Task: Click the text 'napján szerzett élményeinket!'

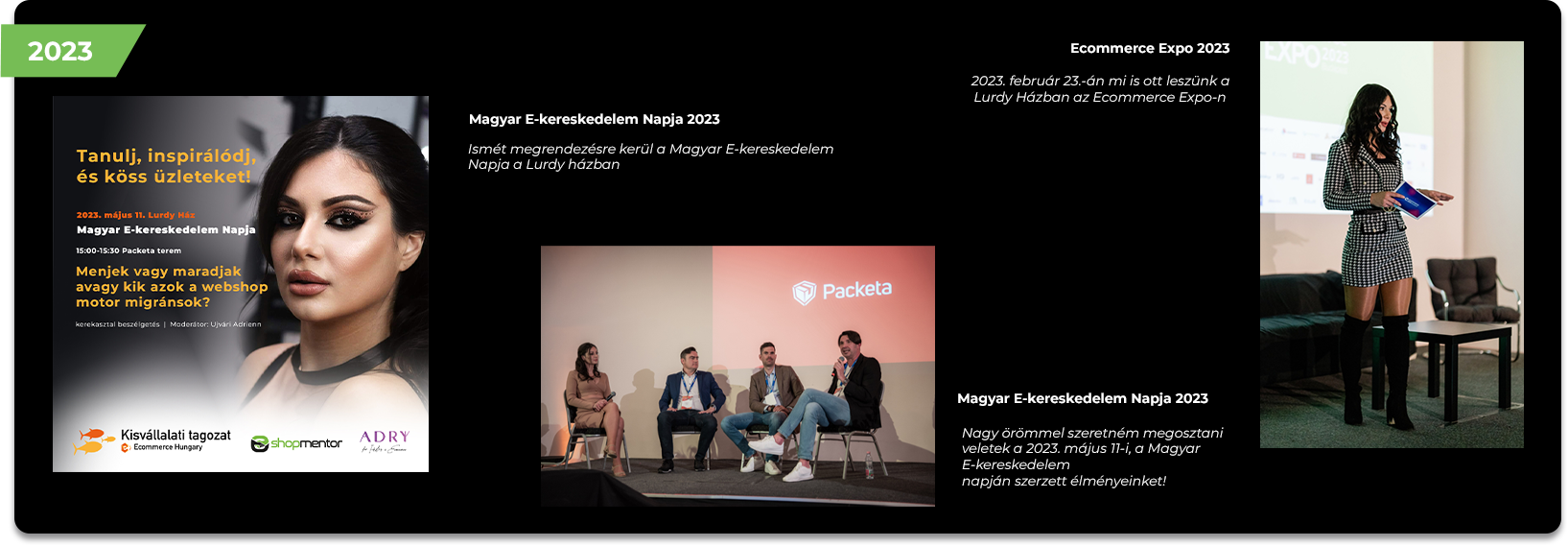Action: tap(1064, 481)
